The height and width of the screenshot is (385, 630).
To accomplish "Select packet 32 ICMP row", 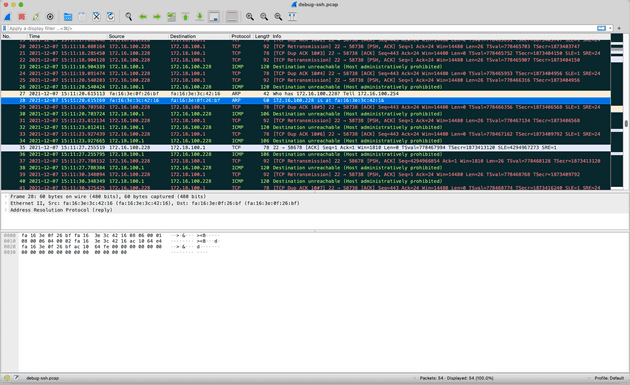I will tap(305, 127).
